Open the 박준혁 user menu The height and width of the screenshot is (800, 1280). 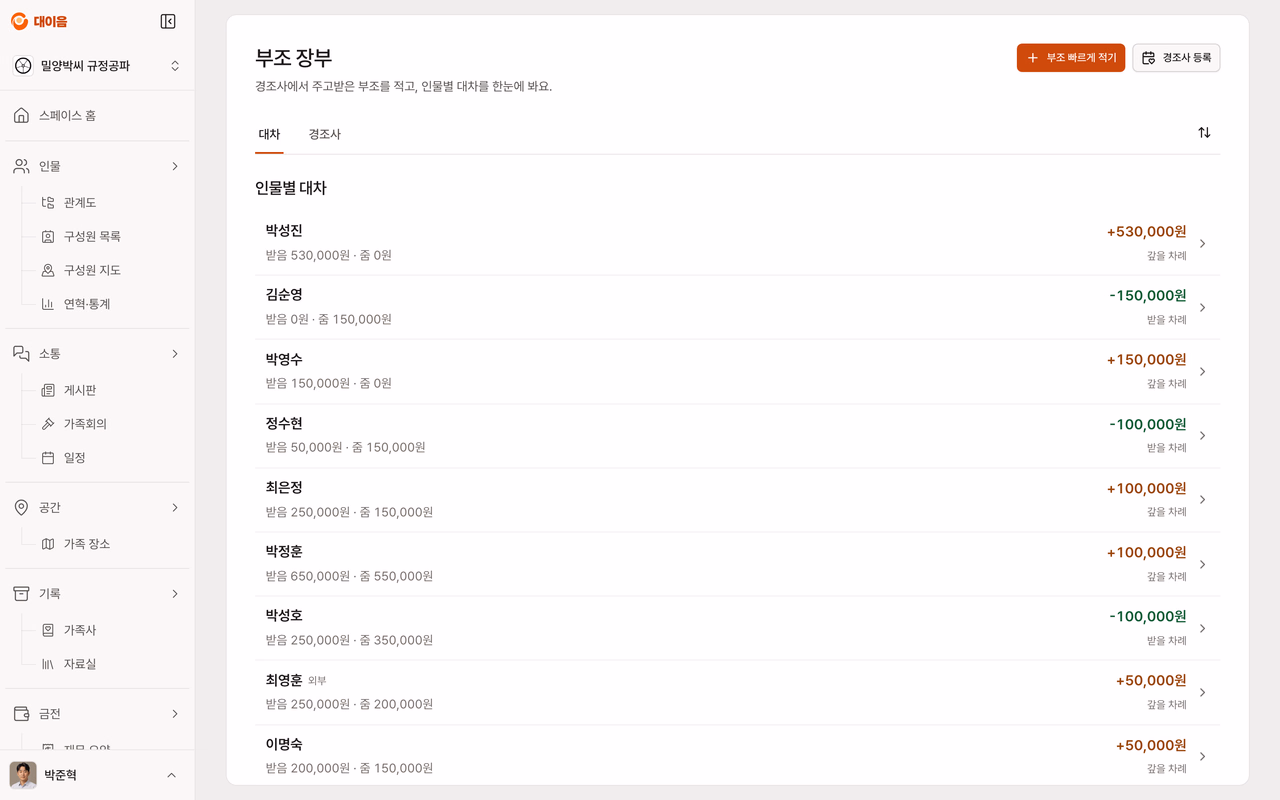click(x=97, y=775)
